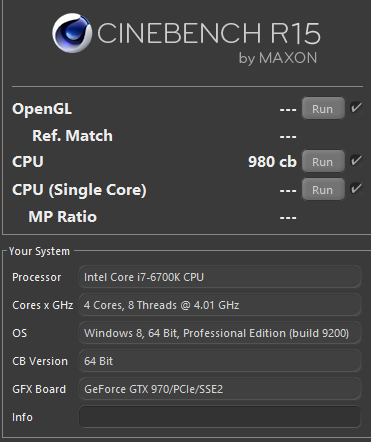Select the CB Version 64 Bit field

220,361
